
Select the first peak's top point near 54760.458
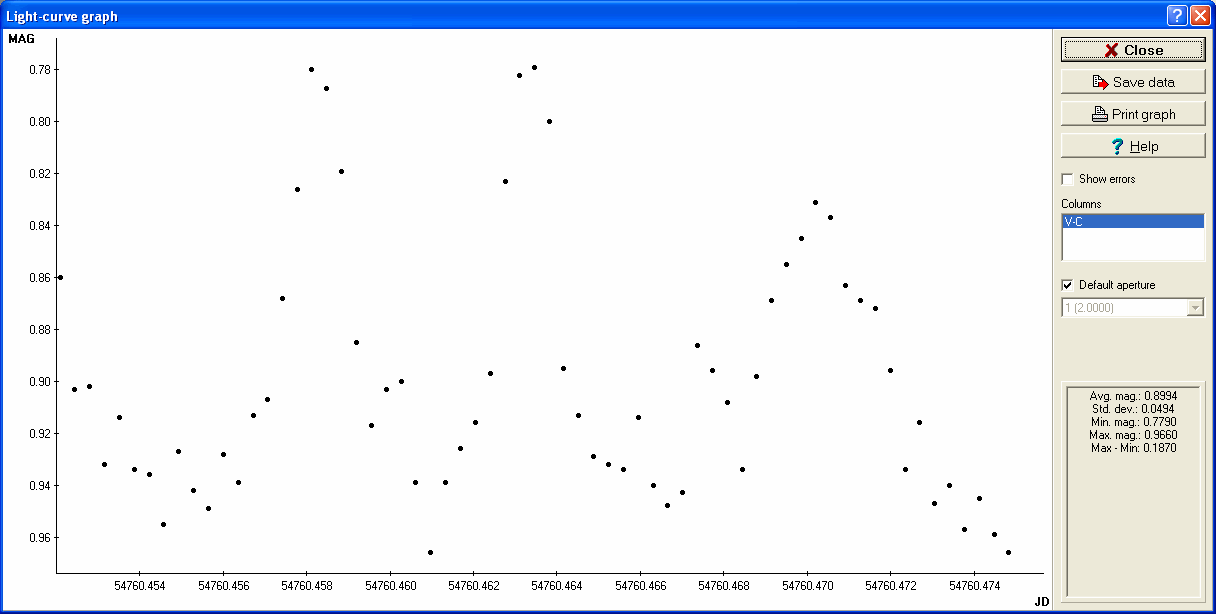[311, 69]
